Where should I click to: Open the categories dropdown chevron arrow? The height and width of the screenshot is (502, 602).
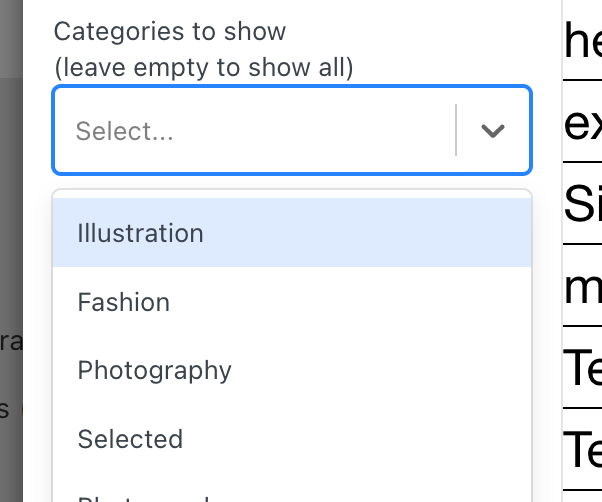click(x=492, y=131)
